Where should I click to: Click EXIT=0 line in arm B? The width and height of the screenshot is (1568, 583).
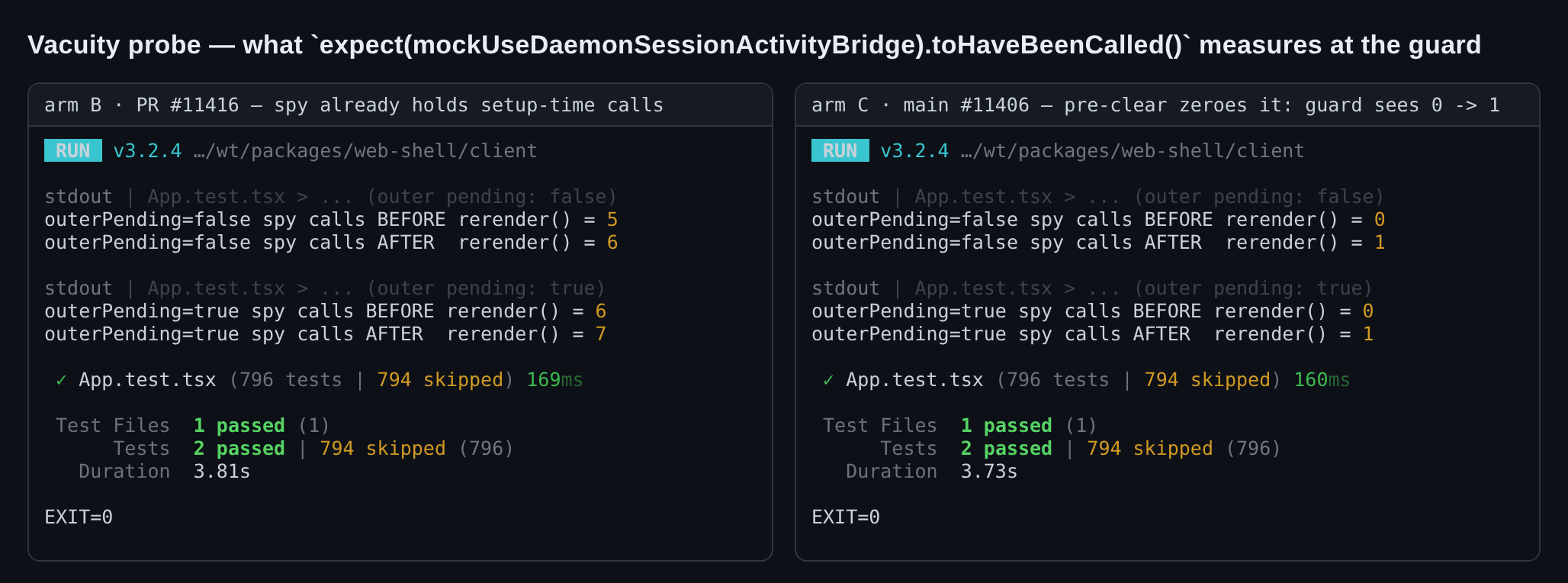point(79,517)
